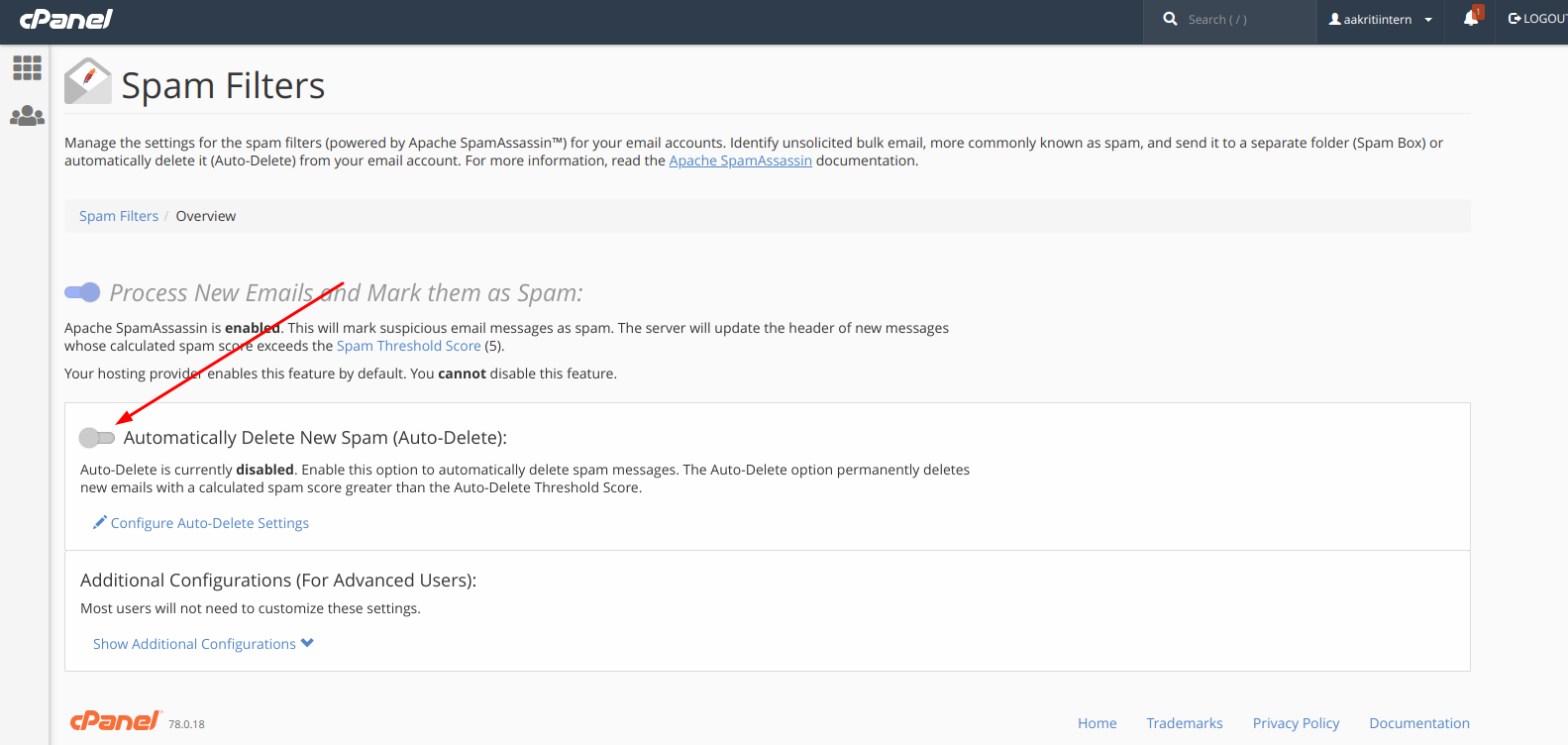Open the User Manager icon in sidebar
The image size is (1568, 745).
click(x=27, y=116)
